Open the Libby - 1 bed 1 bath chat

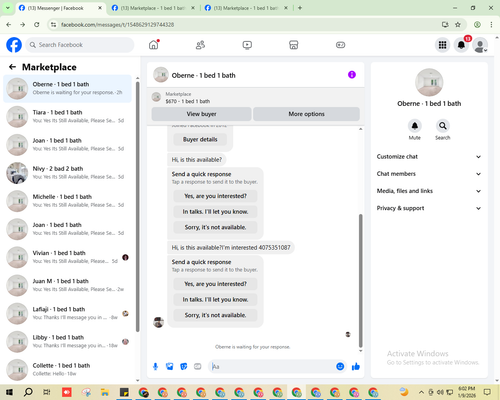pyautogui.click(x=68, y=341)
